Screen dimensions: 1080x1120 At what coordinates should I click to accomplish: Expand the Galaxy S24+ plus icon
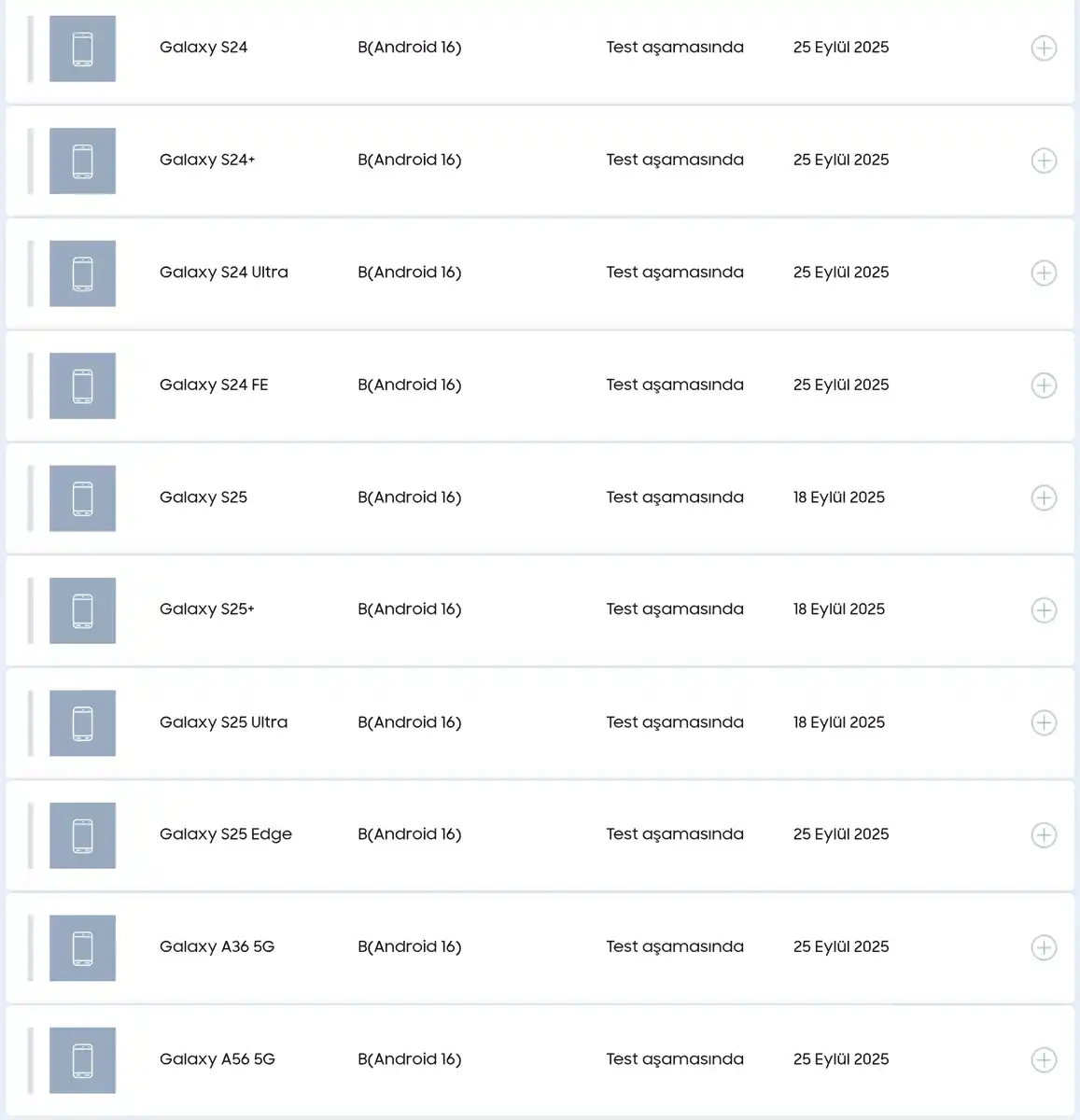1044,161
